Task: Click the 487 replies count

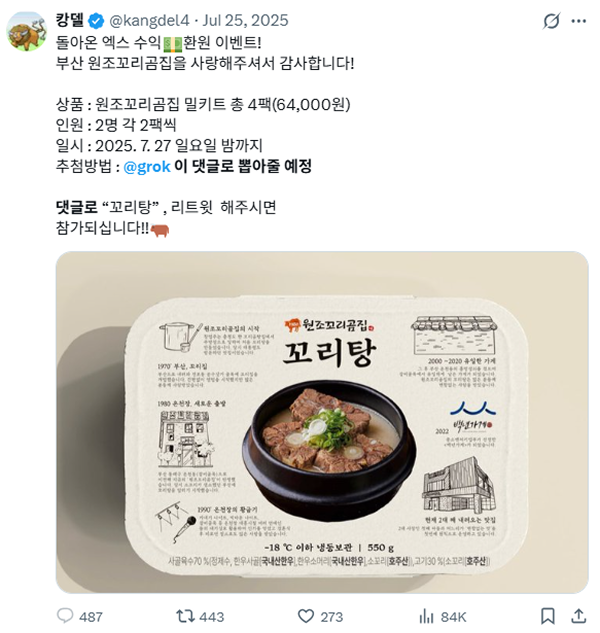Action: coord(91,617)
